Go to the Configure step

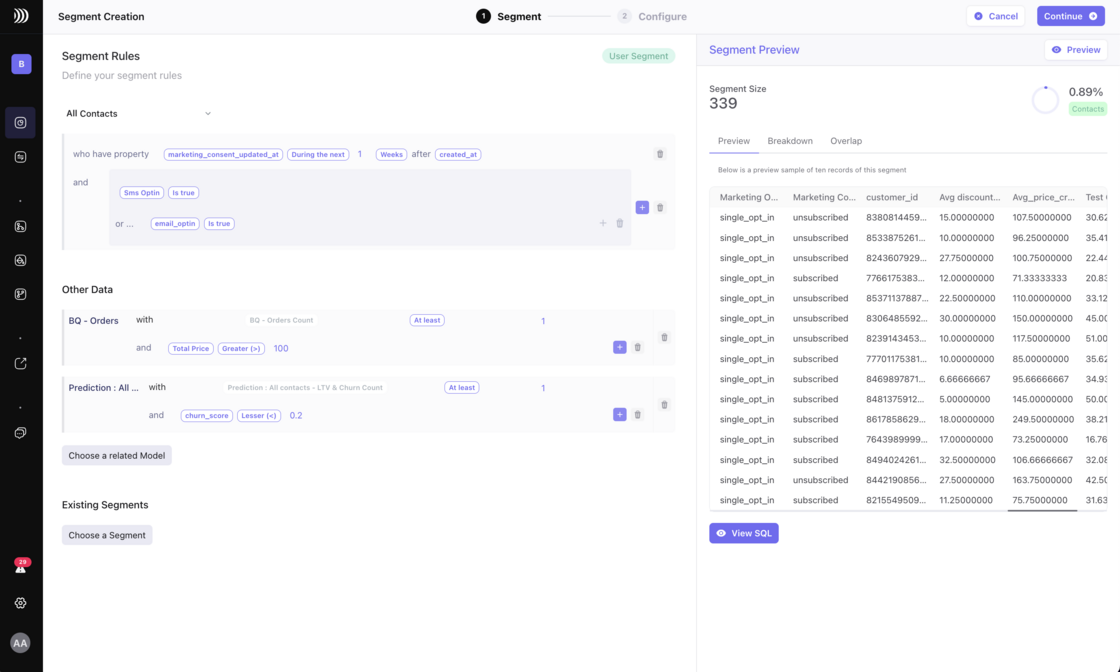tap(652, 16)
